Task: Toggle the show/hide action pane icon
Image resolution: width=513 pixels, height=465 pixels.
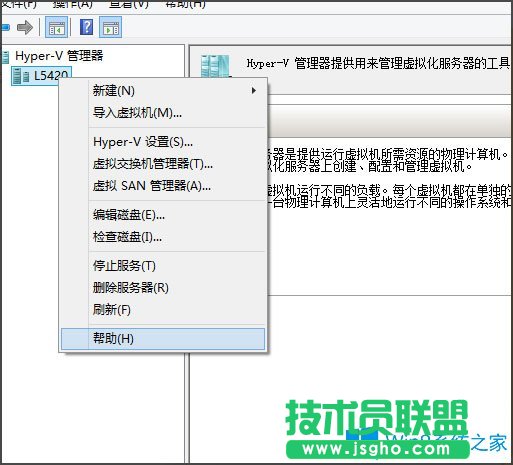Action: coord(110,27)
